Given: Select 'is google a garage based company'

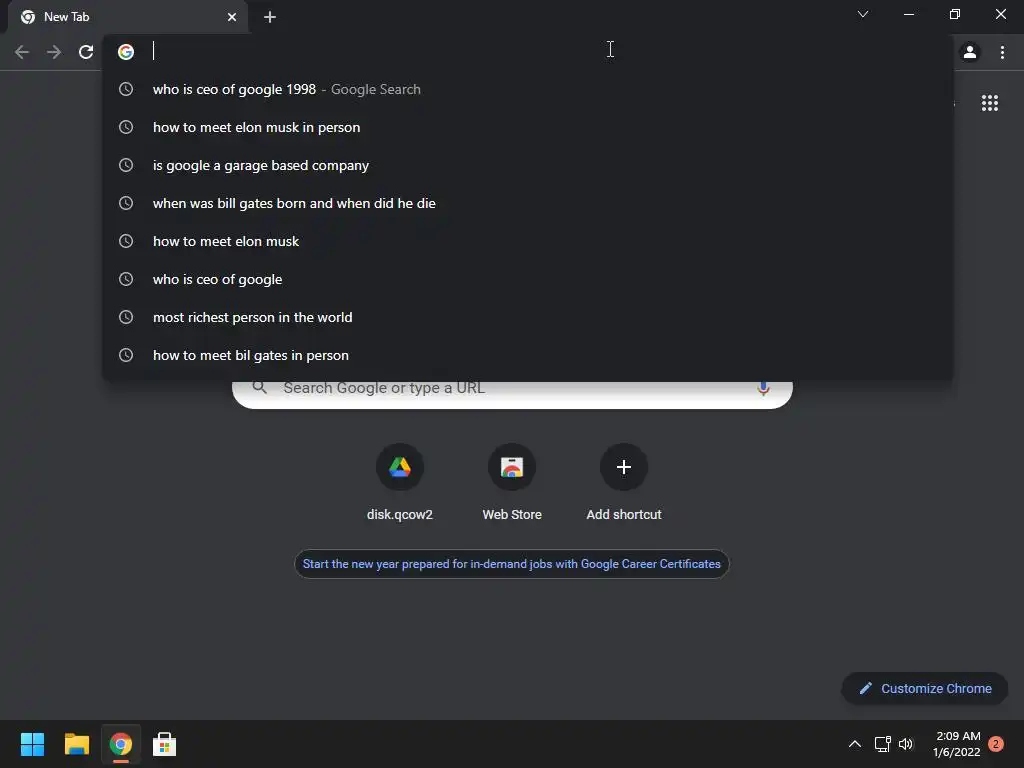Looking at the screenshot, I should coord(528,165).
